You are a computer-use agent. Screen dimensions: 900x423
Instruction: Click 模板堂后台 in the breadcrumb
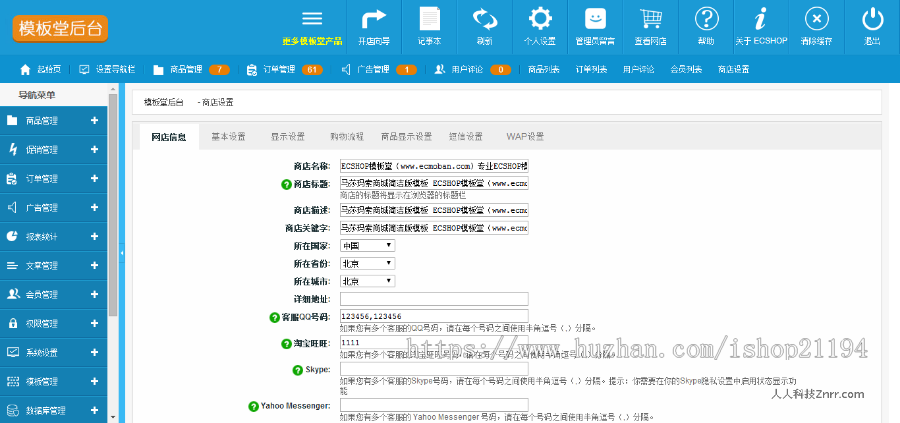coord(164,102)
